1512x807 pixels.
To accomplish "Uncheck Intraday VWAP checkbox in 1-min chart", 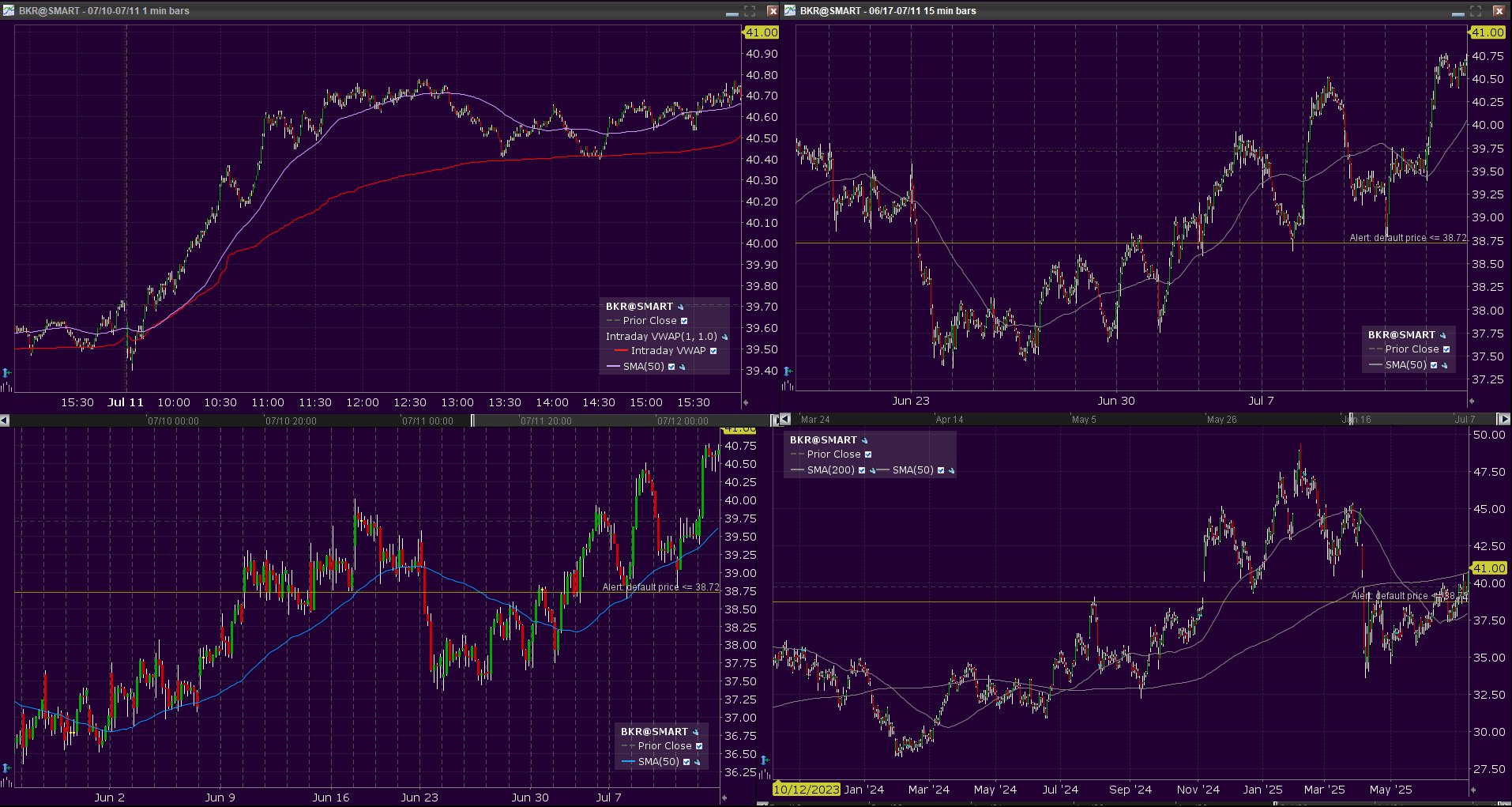I will click(713, 351).
